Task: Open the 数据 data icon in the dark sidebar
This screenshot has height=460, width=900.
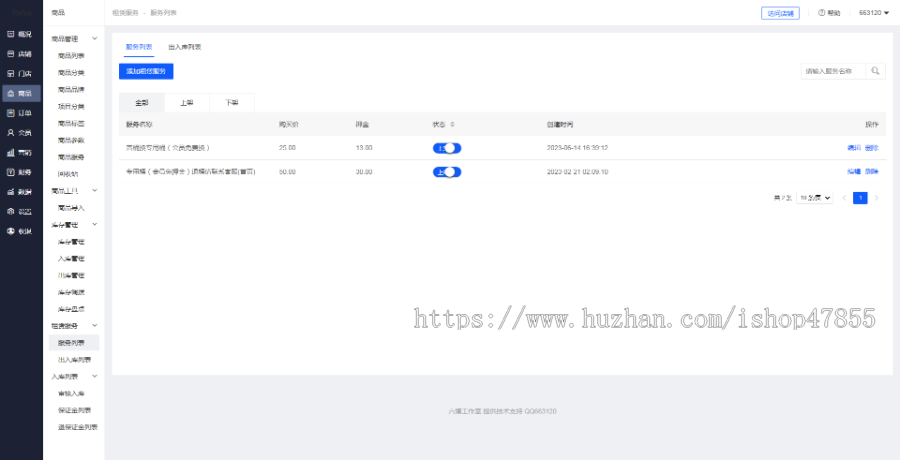Action: tap(10, 192)
